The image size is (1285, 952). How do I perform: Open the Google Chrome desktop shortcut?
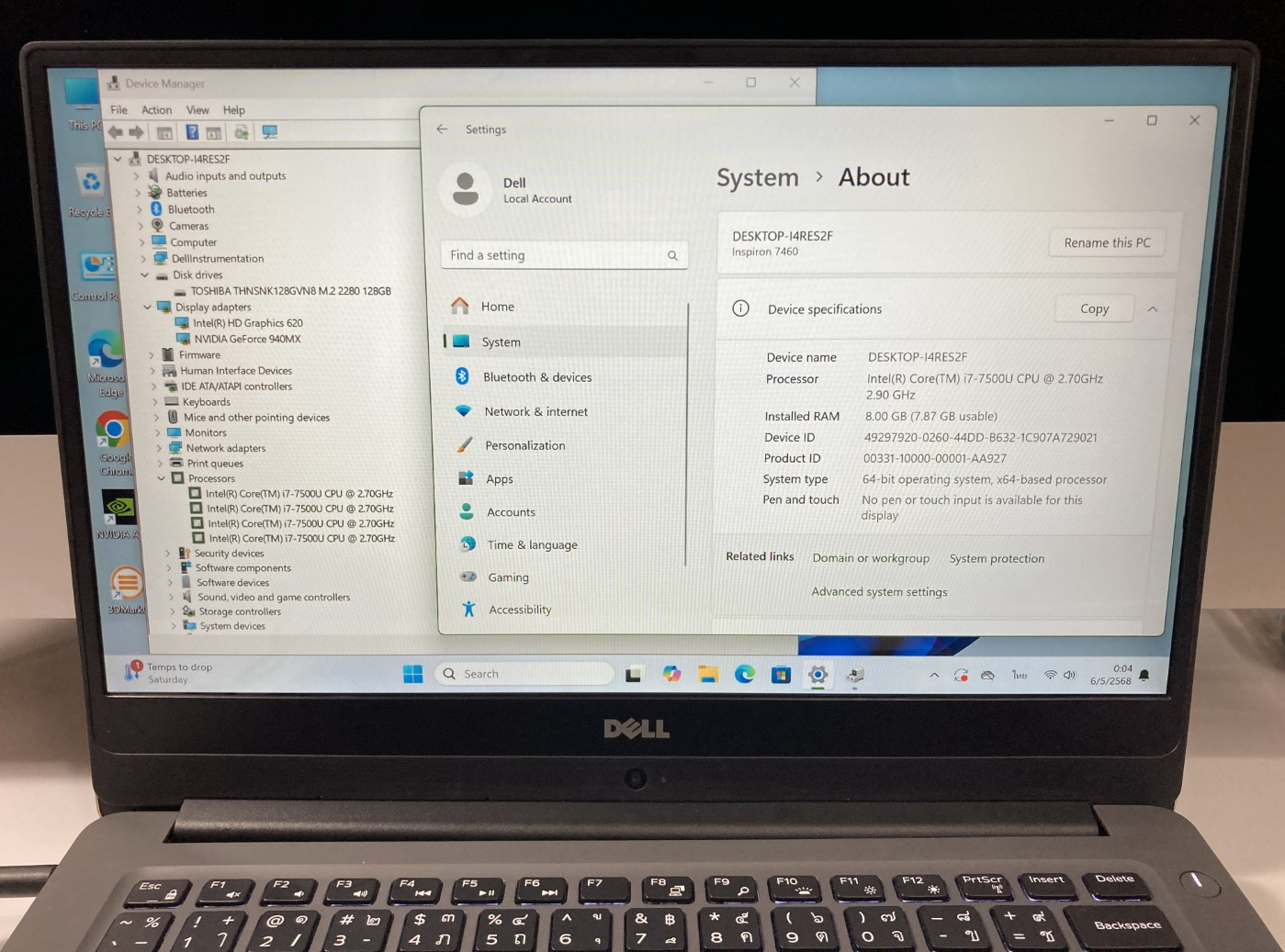114,443
